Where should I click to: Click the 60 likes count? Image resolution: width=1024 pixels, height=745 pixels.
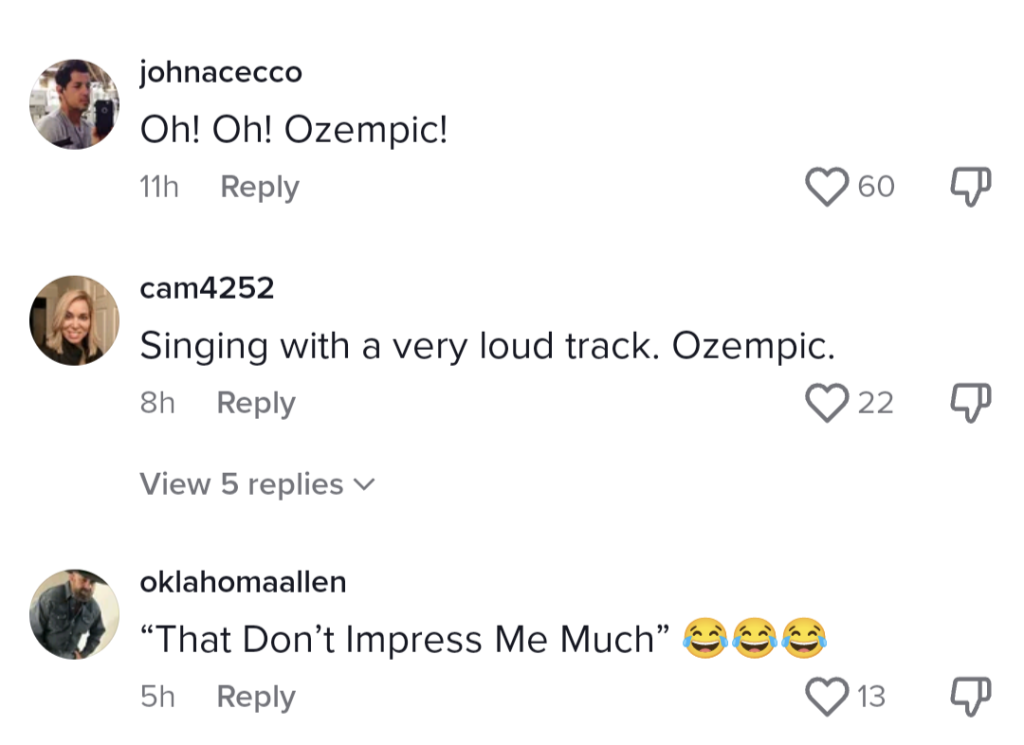point(876,187)
